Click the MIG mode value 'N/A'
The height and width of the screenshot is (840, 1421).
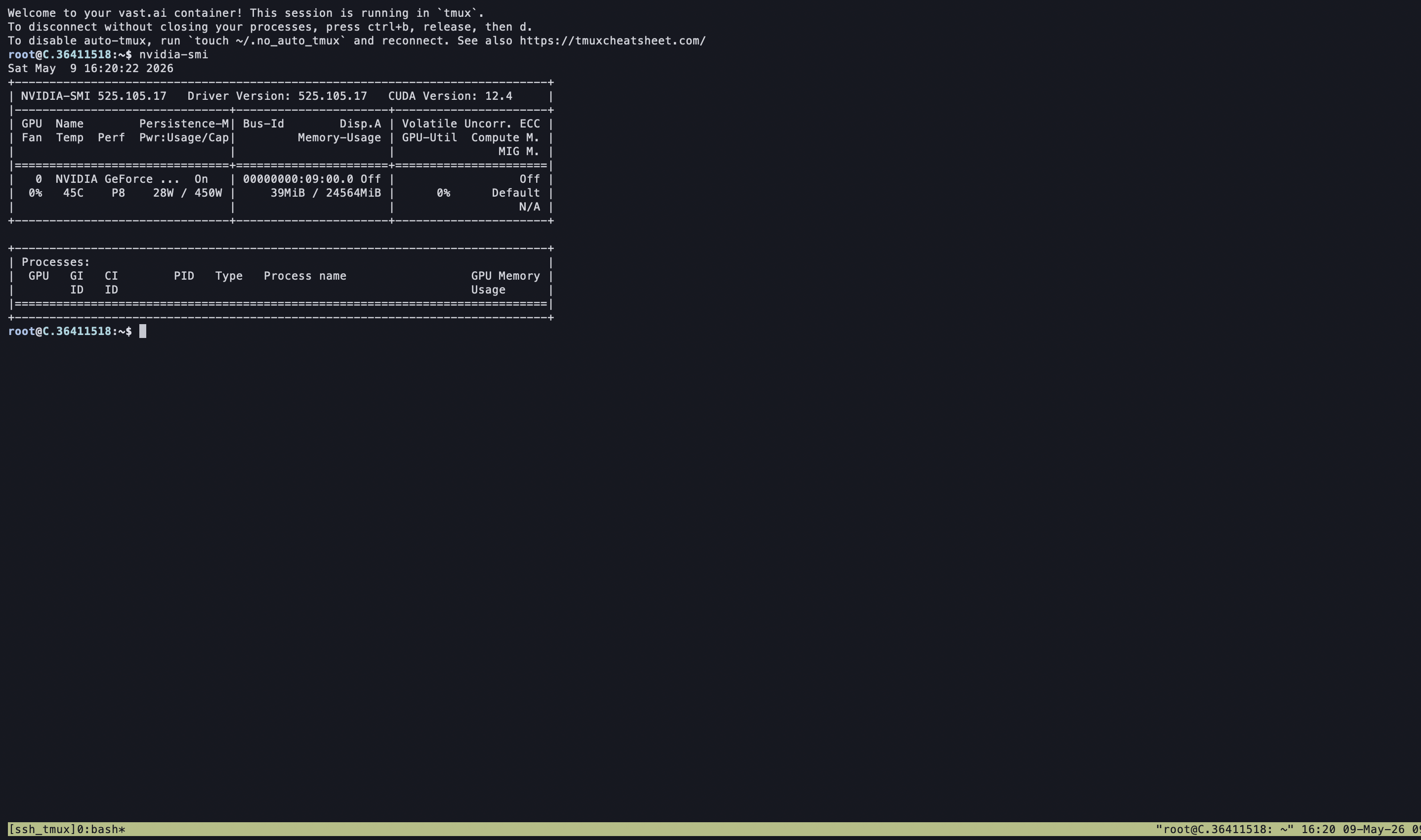pyautogui.click(x=530, y=207)
